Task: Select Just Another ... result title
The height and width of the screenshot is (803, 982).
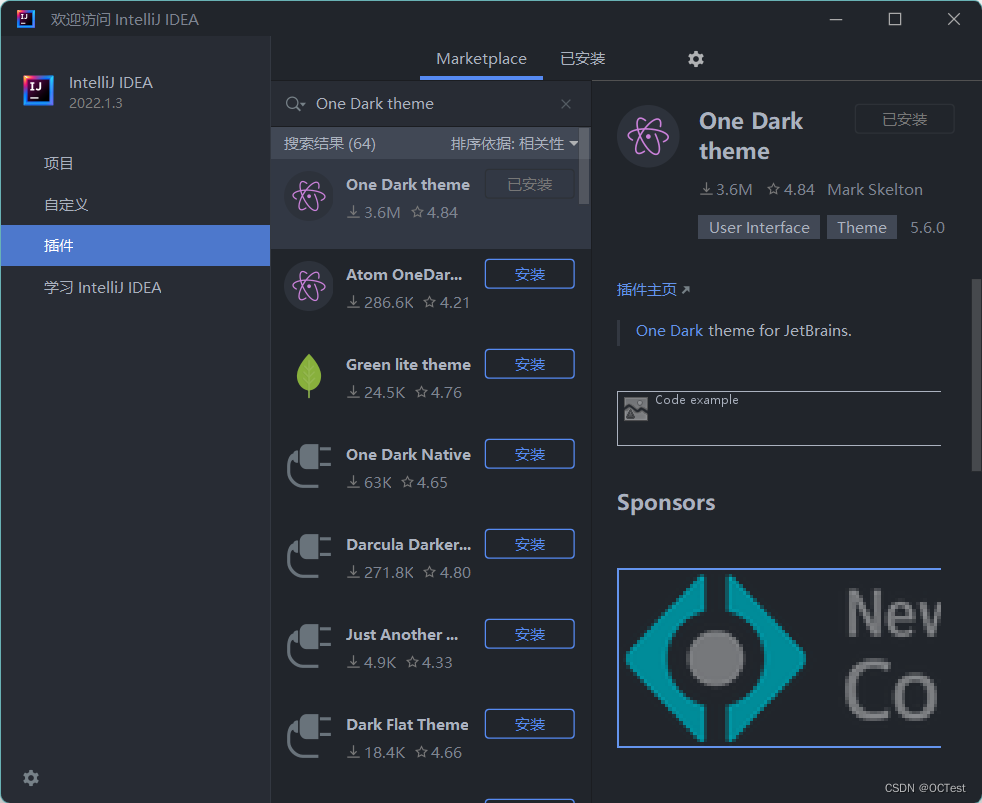Action: [402, 635]
